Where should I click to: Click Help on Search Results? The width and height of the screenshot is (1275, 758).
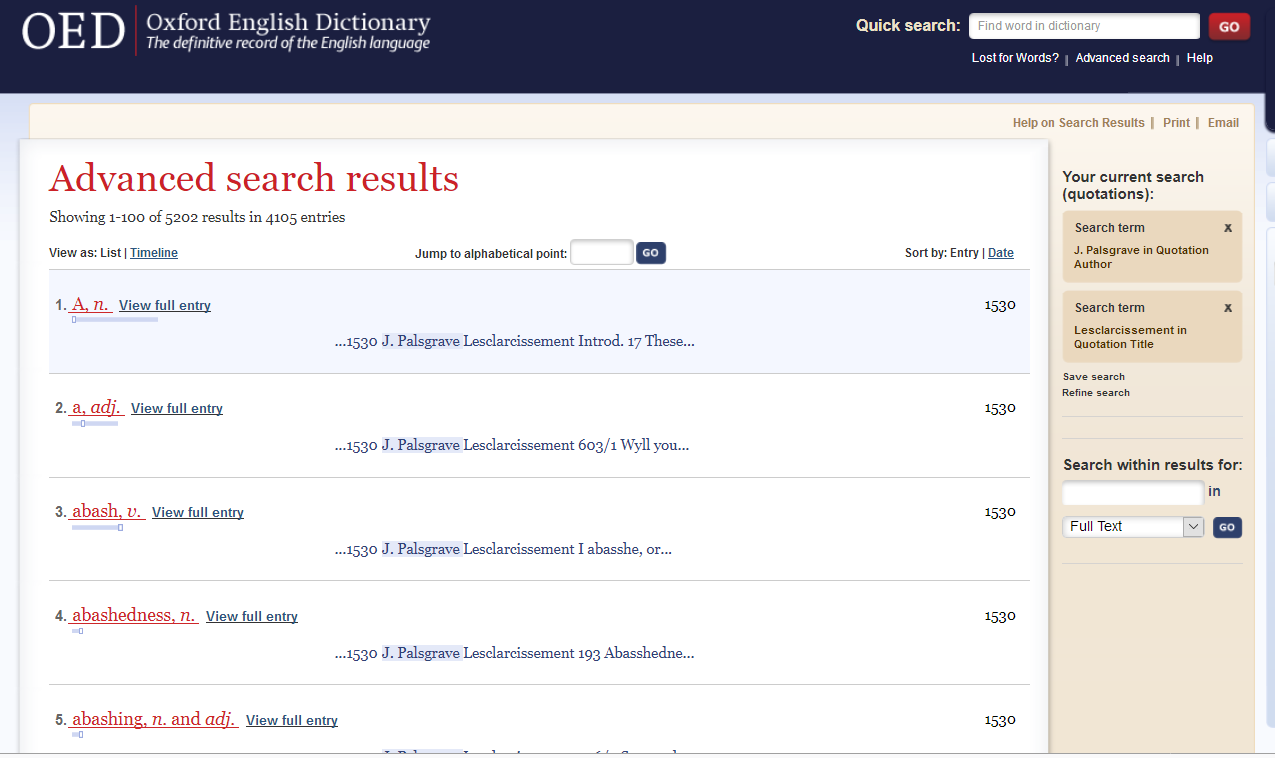pyautogui.click(x=1078, y=123)
